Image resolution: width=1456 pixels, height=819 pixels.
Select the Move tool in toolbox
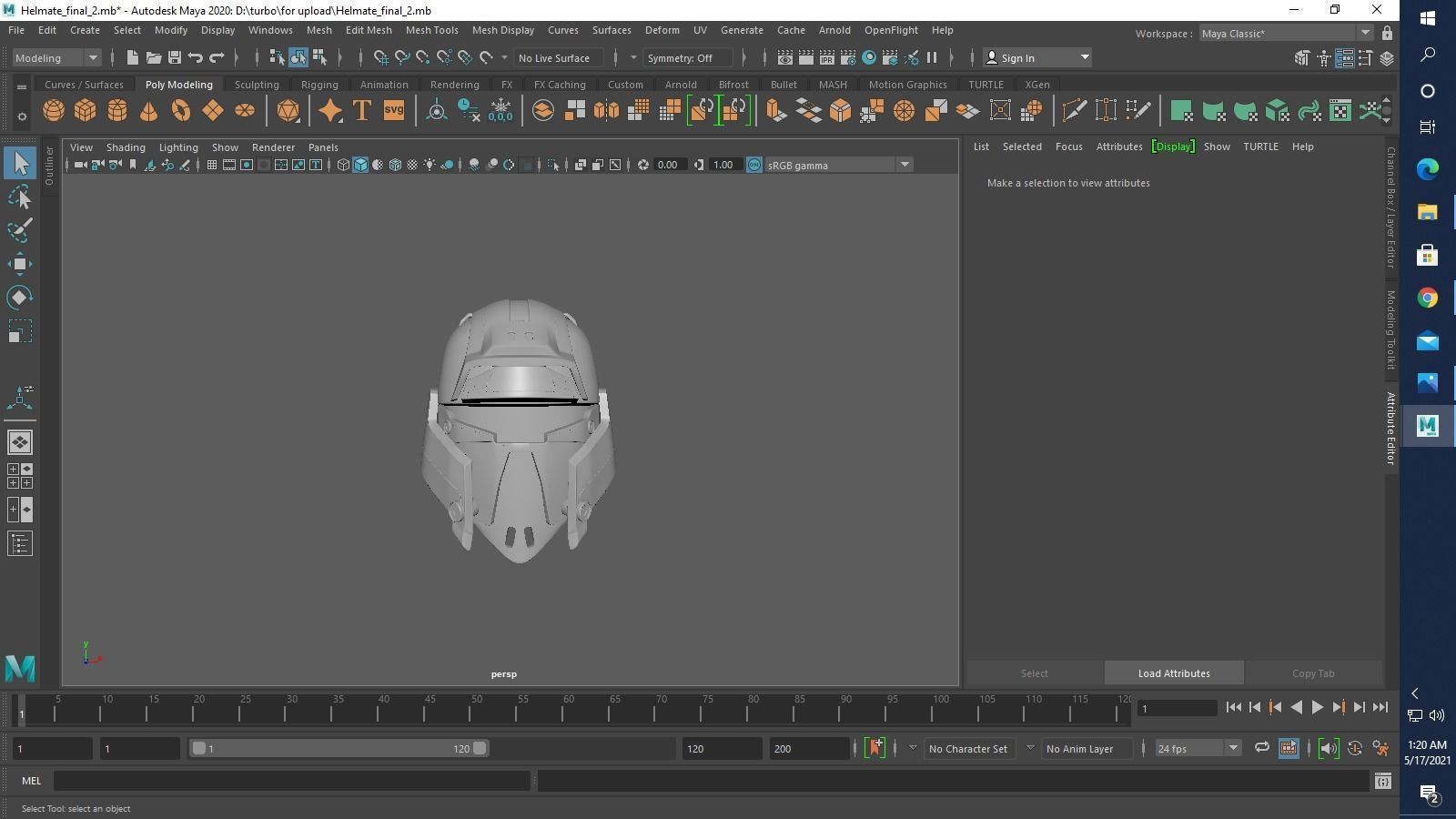click(x=20, y=265)
